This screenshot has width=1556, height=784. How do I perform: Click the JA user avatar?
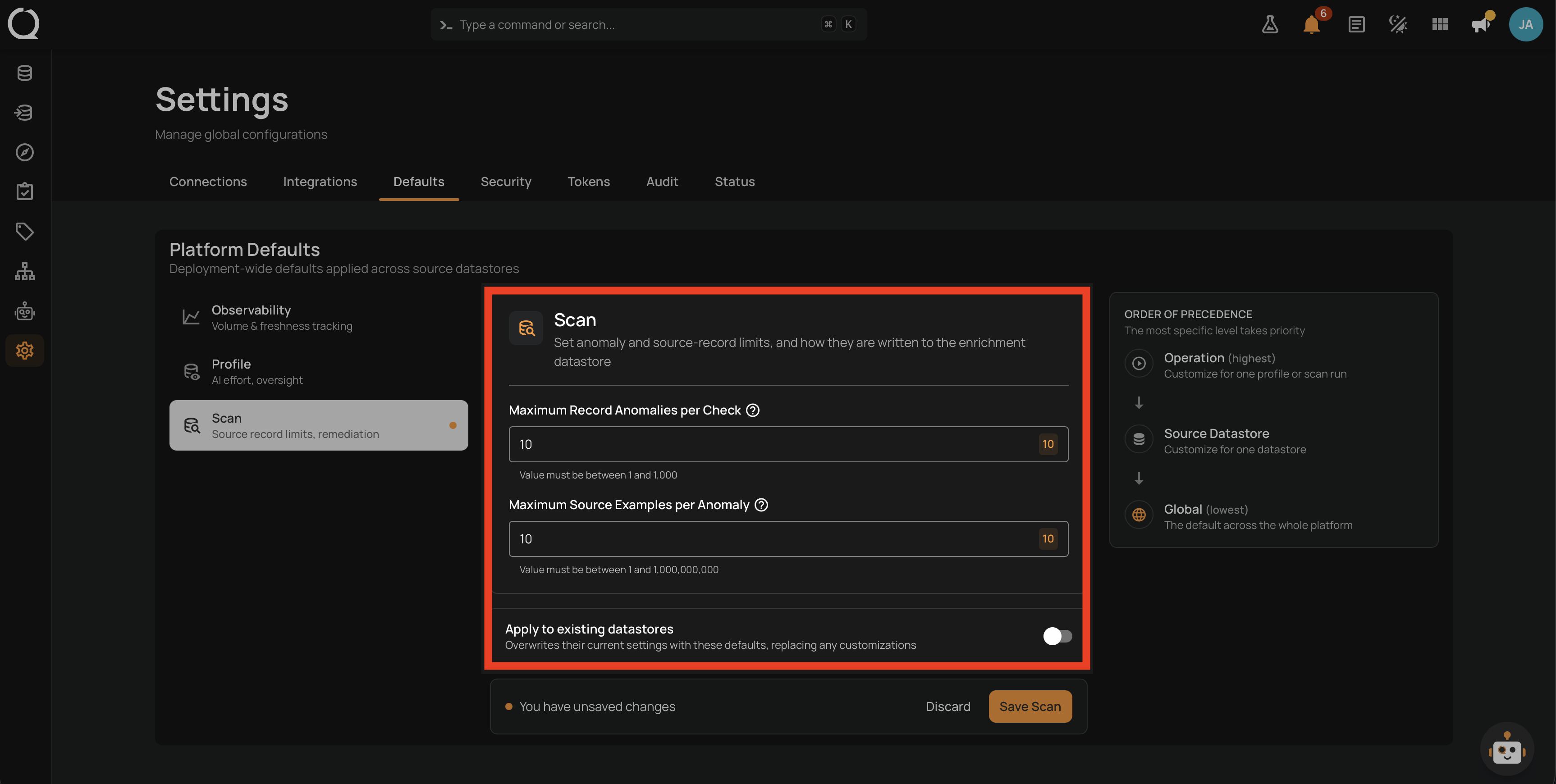pos(1525,25)
